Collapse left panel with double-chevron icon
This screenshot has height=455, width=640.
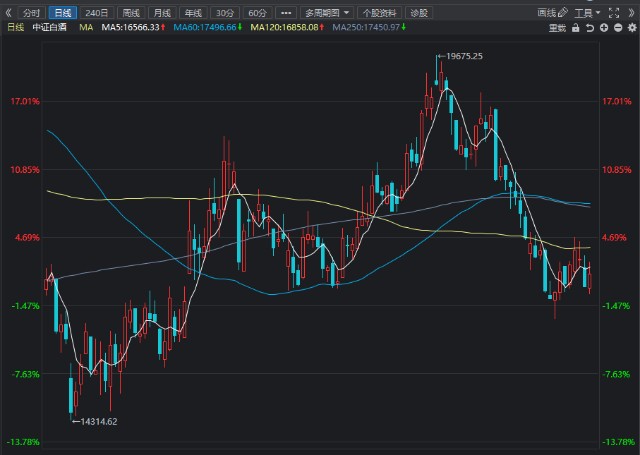click(x=9, y=13)
